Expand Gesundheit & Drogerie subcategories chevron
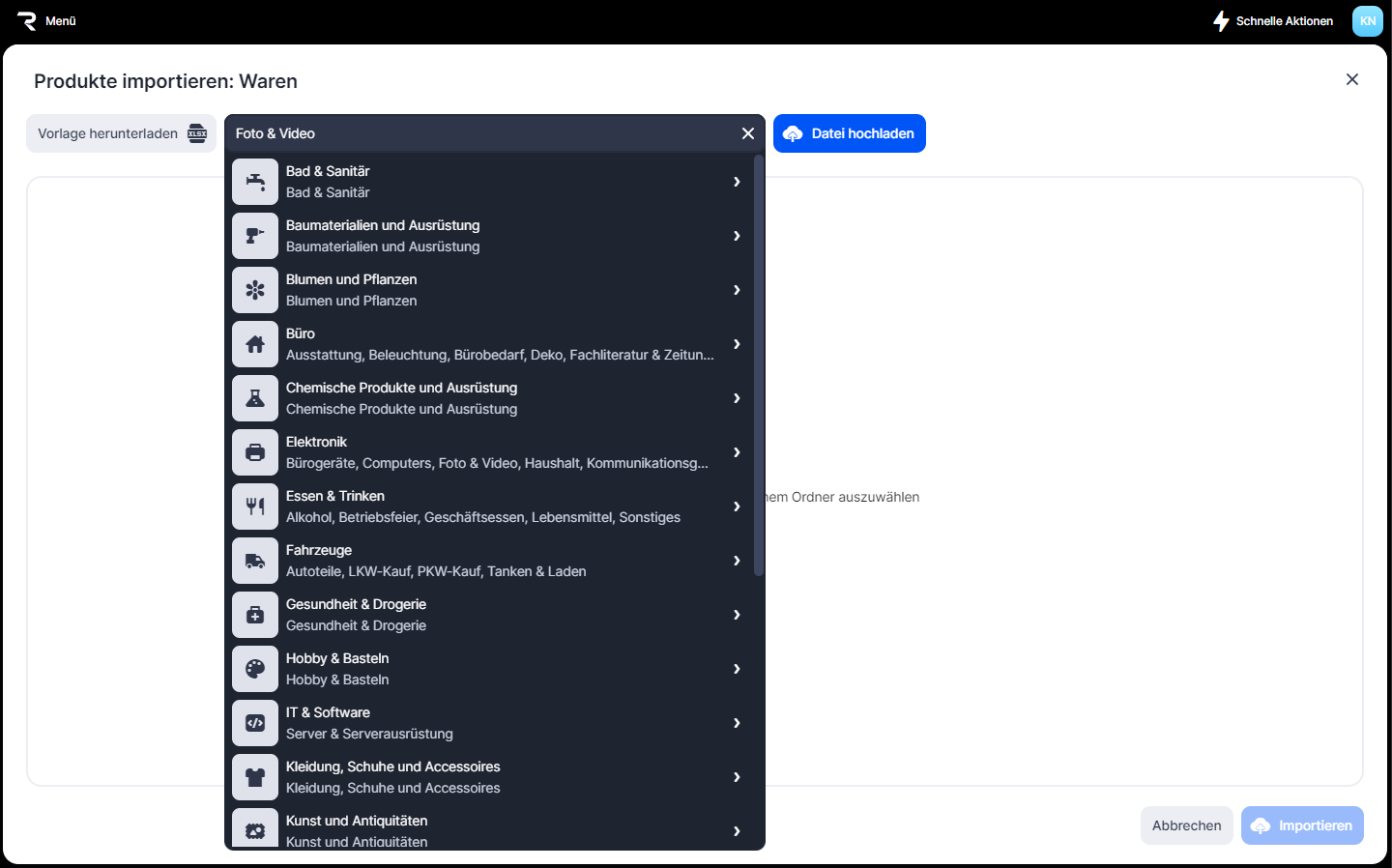The height and width of the screenshot is (868, 1392). point(737,615)
